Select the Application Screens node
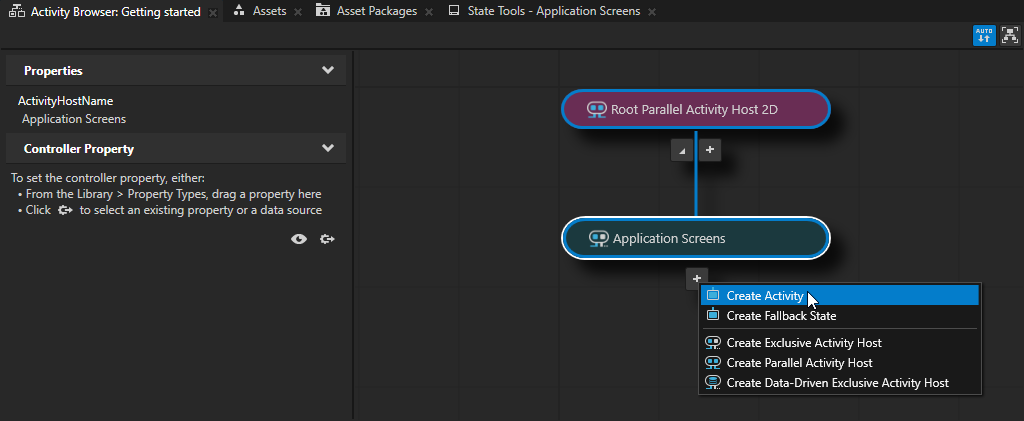Viewport: 1024px width, 421px height. 696,238
